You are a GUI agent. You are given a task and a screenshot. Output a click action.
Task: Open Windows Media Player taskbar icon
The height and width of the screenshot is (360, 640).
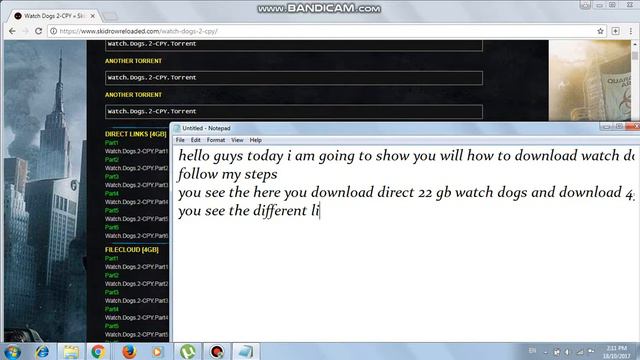(x=157, y=351)
